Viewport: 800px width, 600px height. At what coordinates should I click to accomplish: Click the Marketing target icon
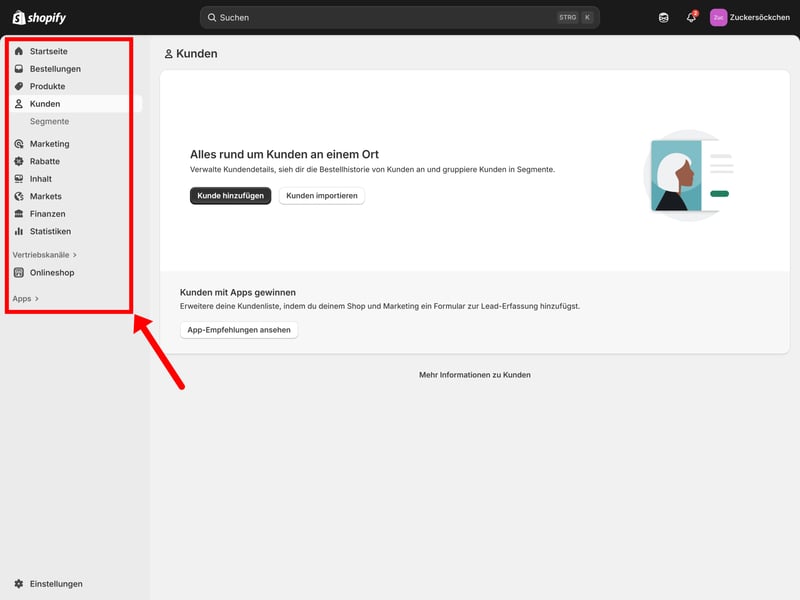click(x=19, y=144)
